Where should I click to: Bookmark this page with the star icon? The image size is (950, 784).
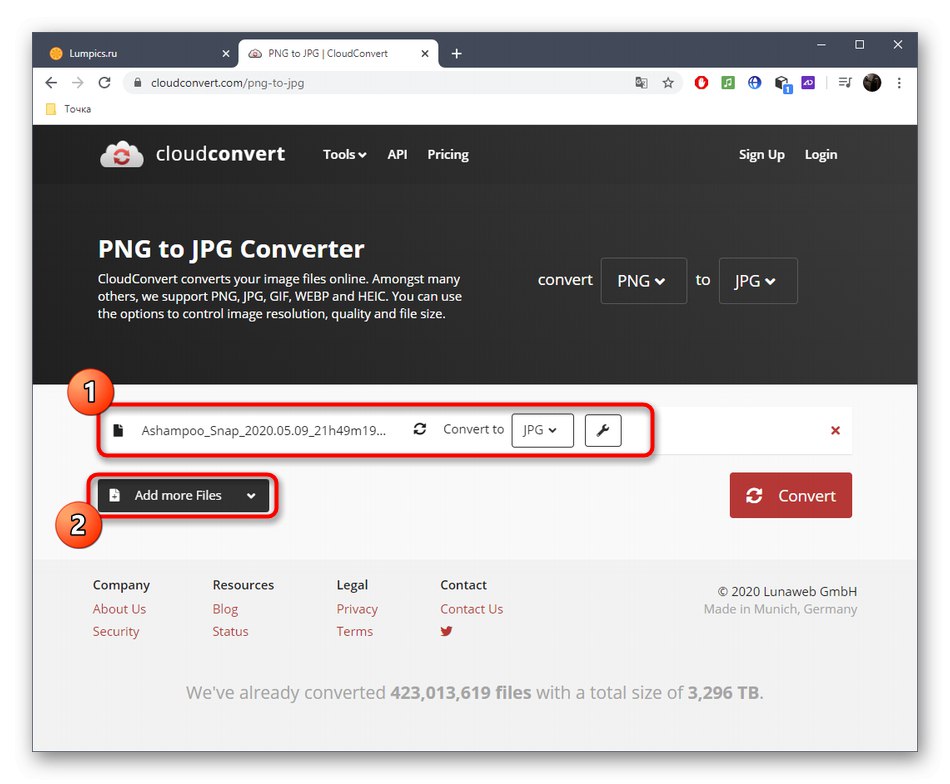pos(668,82)
